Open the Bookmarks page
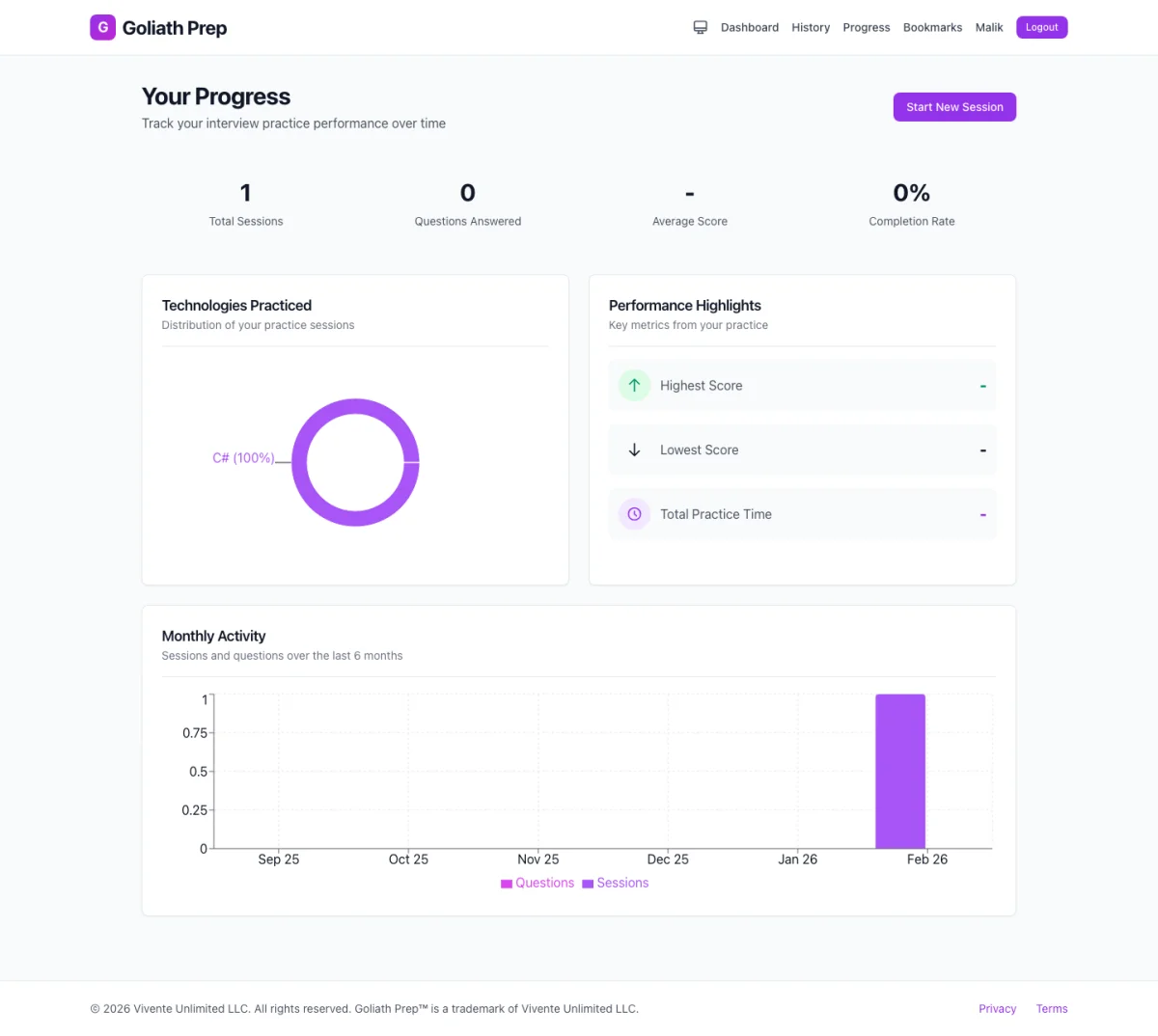1158x1036 pixels. click(932, 27)
